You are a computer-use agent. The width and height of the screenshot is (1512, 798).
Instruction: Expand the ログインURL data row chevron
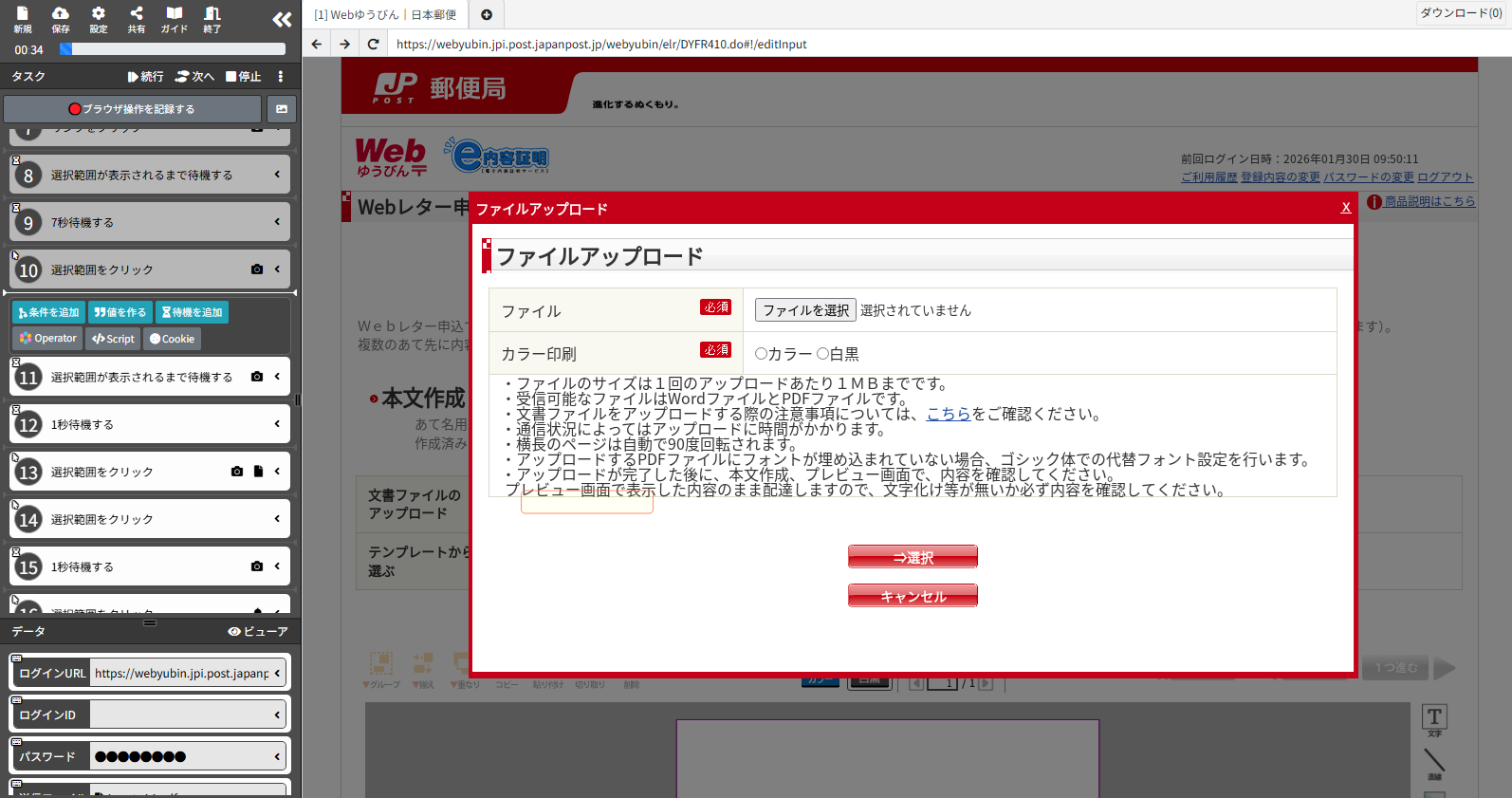(277, 673)
